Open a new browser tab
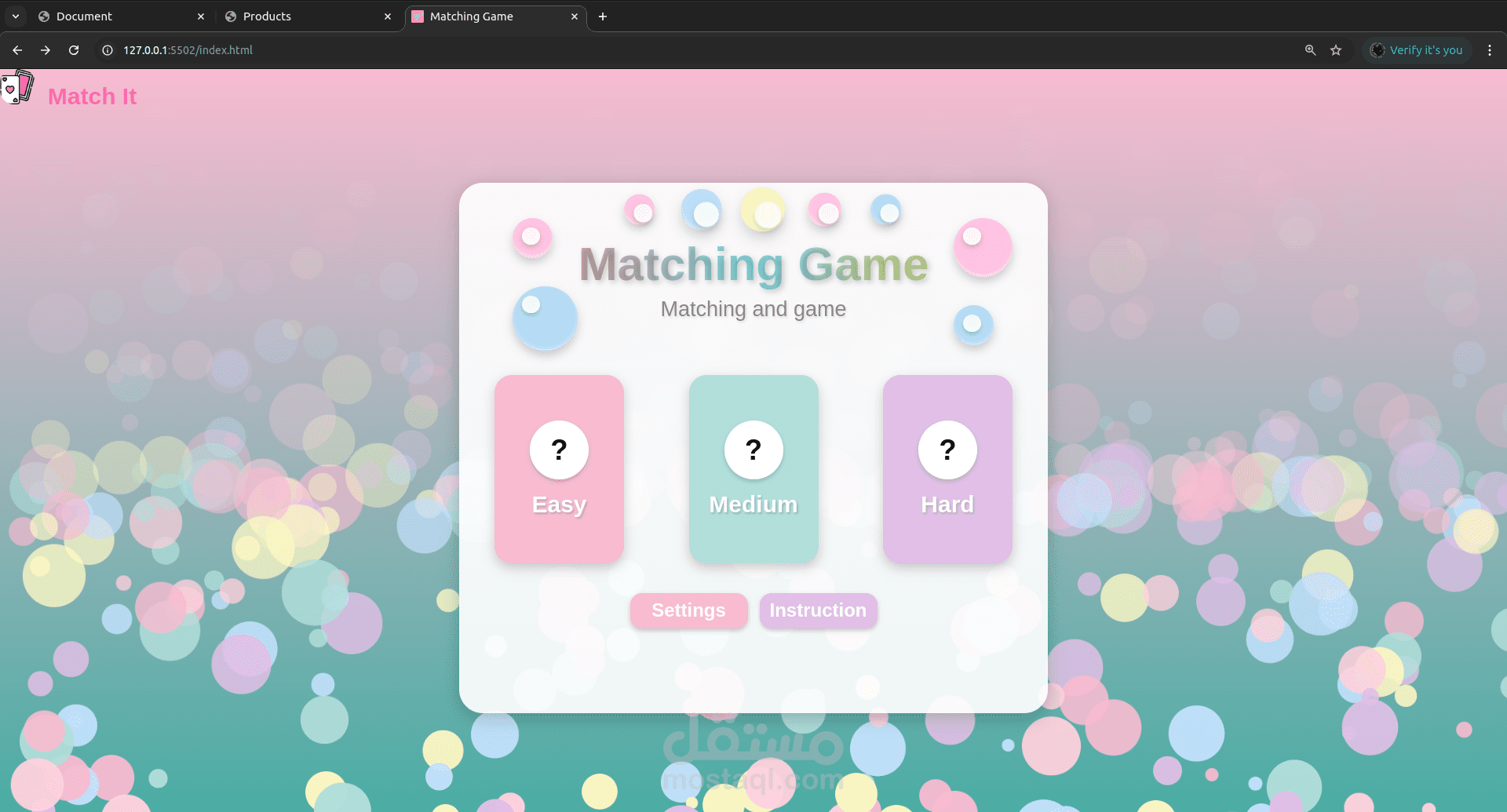The height and width of the screenshot is (812, 1507). point(603,16)
